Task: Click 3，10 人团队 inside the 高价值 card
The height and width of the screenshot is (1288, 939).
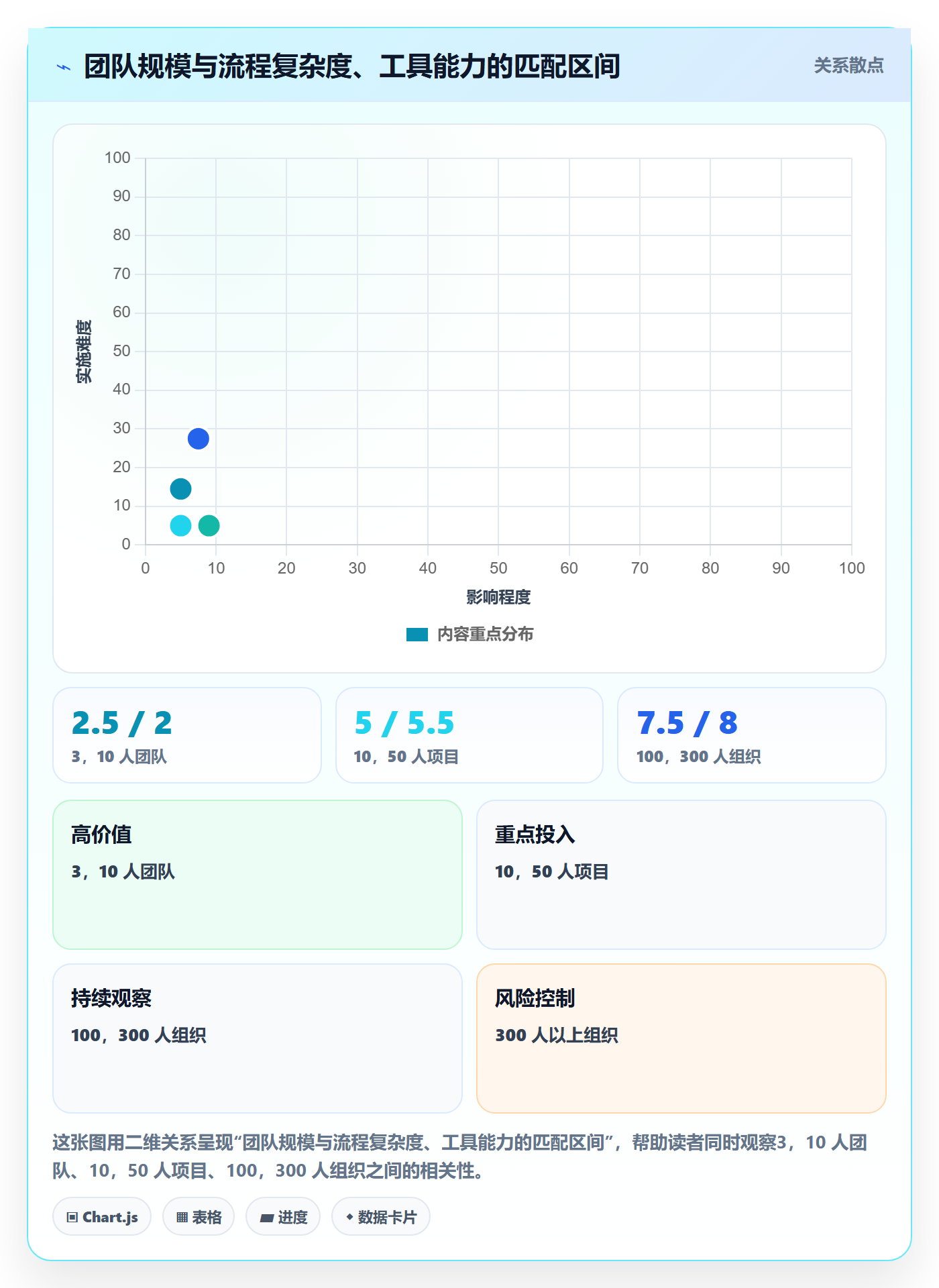Action: pyautogui.click(x=123, y=871)
